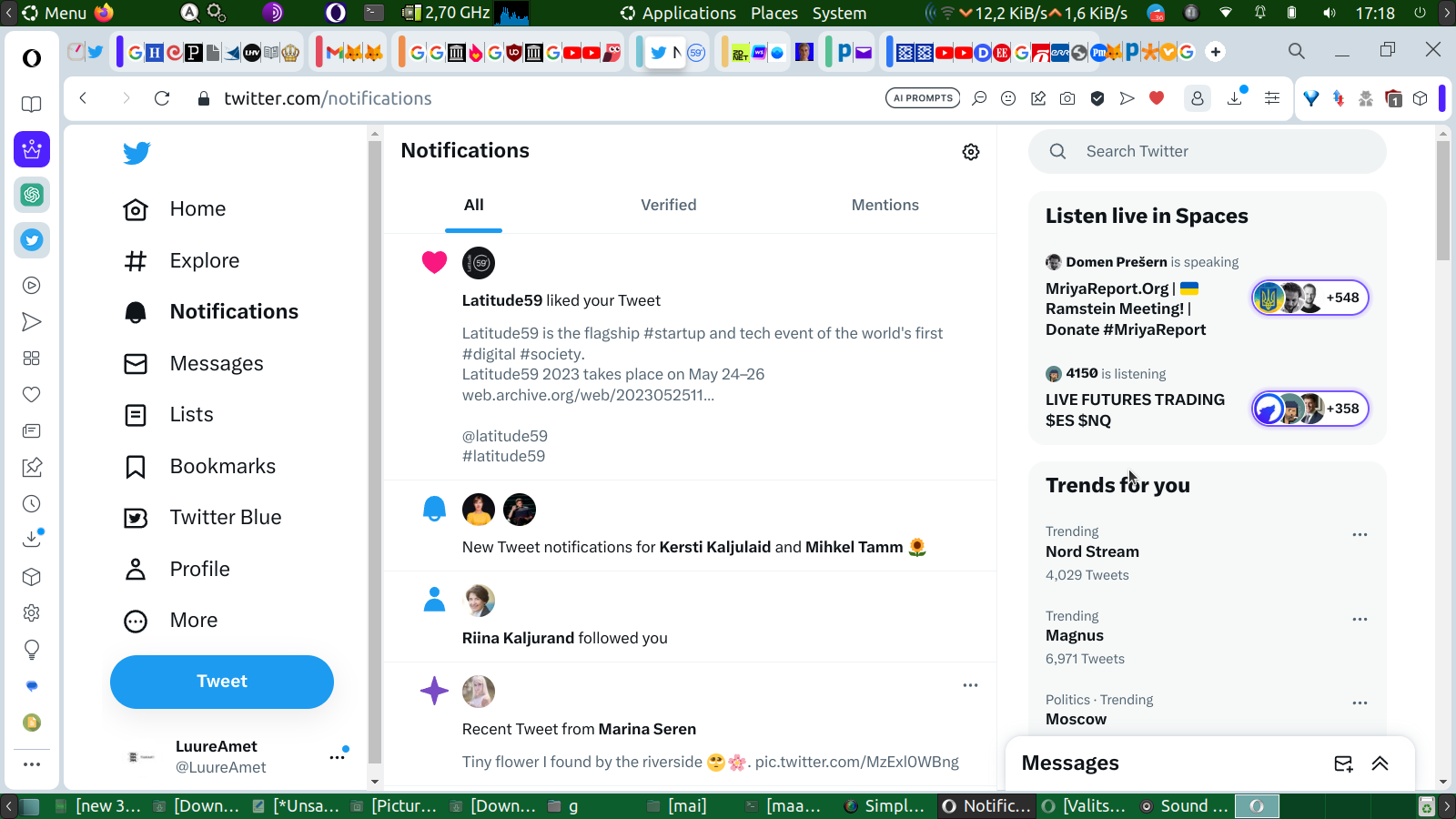The width and height of the screenshot is (1456, 819).
Task: Open sidebar three-dot setup menu
Action: (x=32, y=764)
